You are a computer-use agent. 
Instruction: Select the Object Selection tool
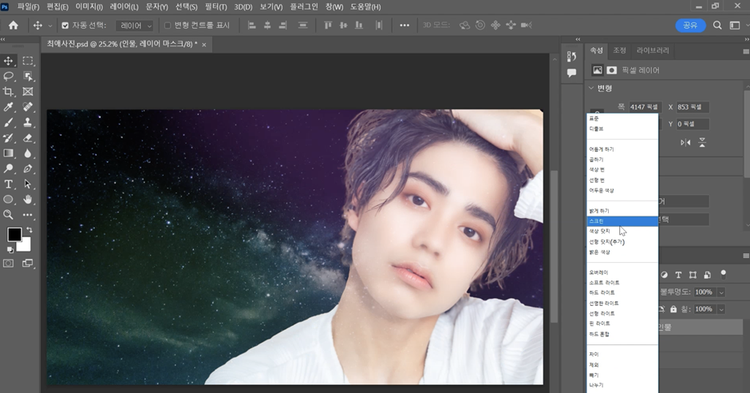click(x=28, y=76)
